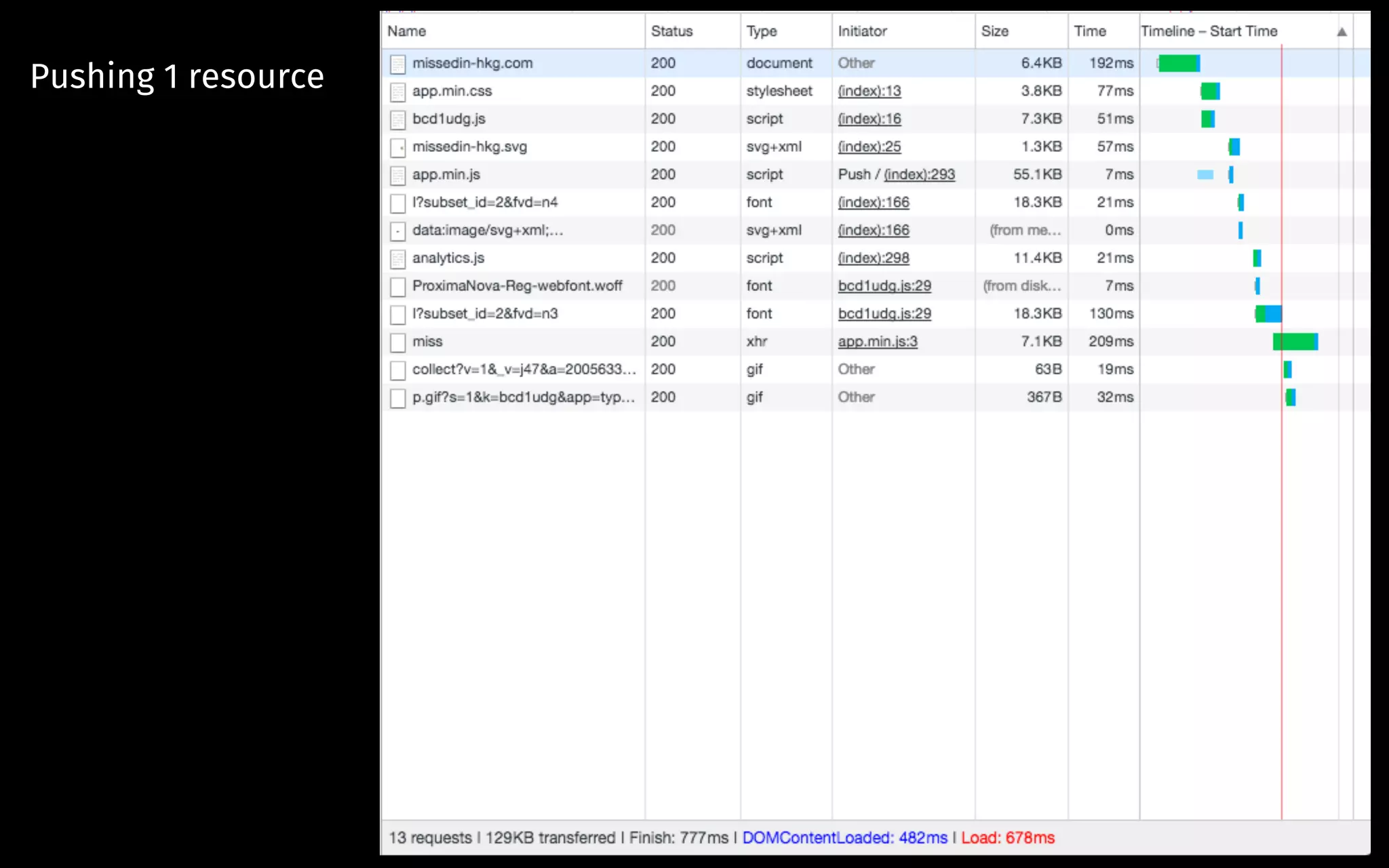Click the file icon beside missedin-hkg.com

[397, 64]
